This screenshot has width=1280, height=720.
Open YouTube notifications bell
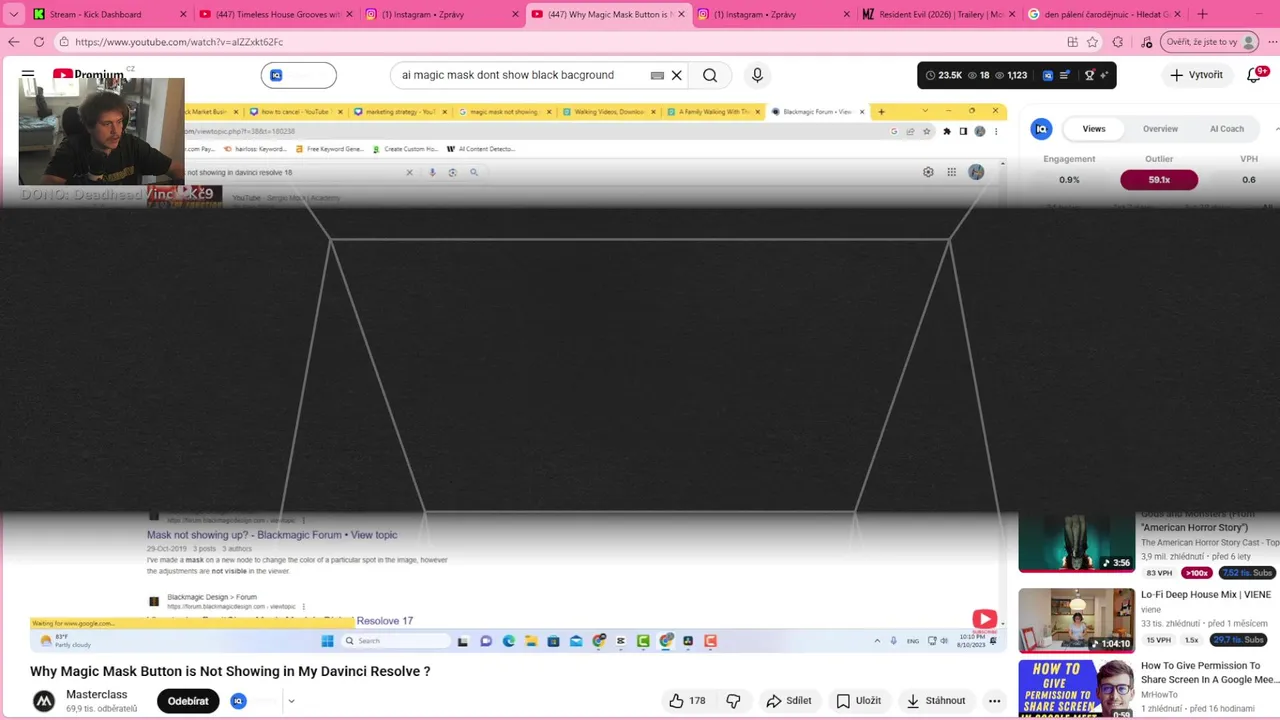pyautogui.click(x=1254, y=75)
